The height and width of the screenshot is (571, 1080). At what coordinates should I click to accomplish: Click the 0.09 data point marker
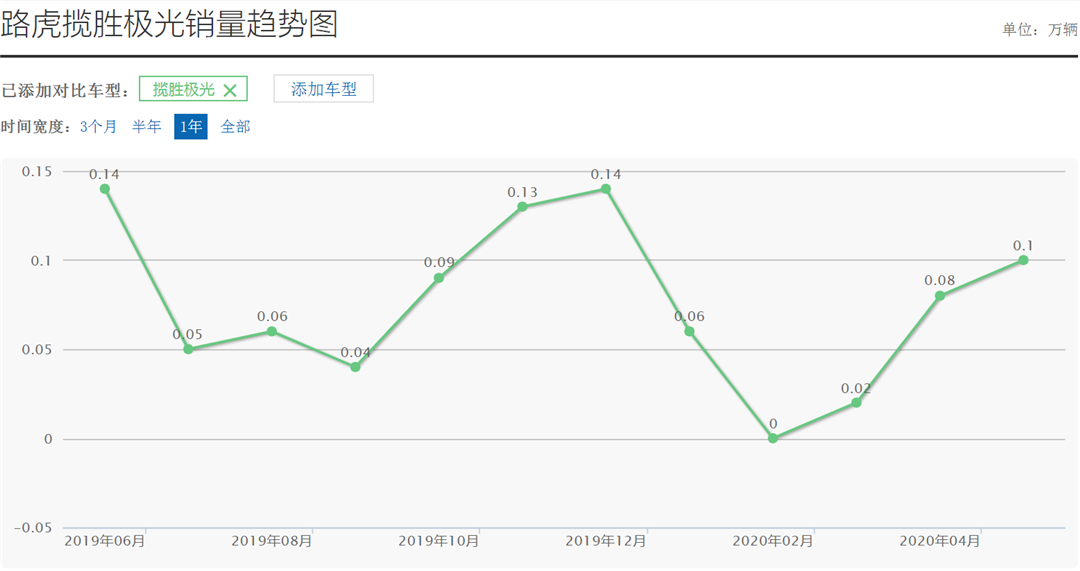439,278
